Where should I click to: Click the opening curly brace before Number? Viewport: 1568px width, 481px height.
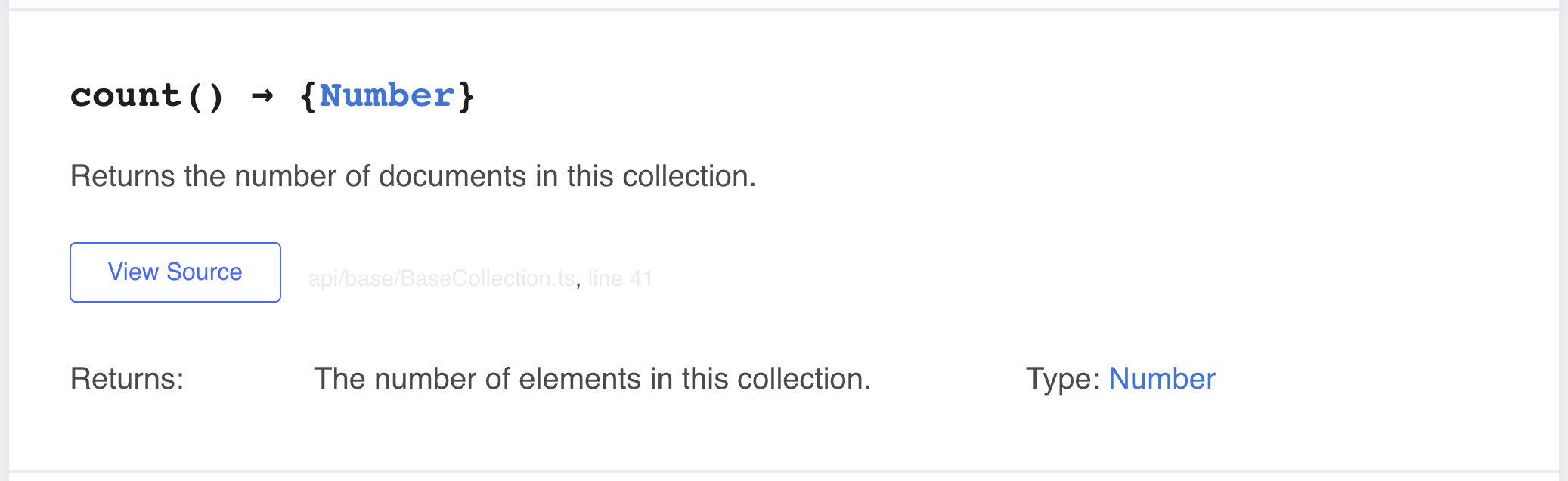[308, 96]
